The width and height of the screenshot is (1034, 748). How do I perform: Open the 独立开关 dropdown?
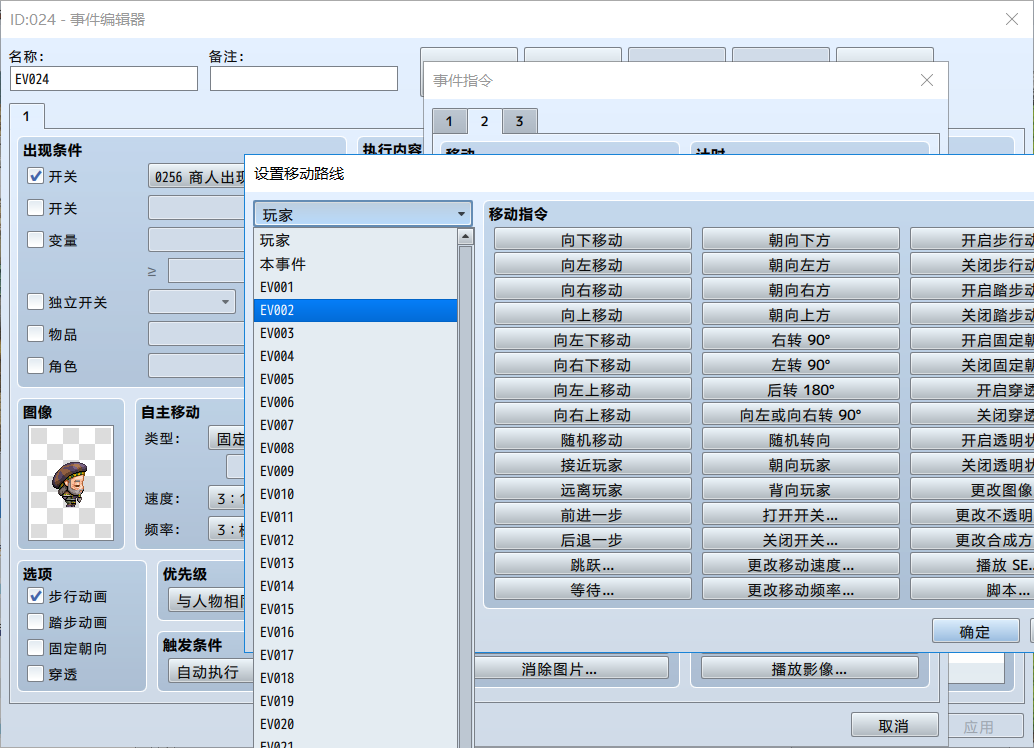[x=192, y=302]
